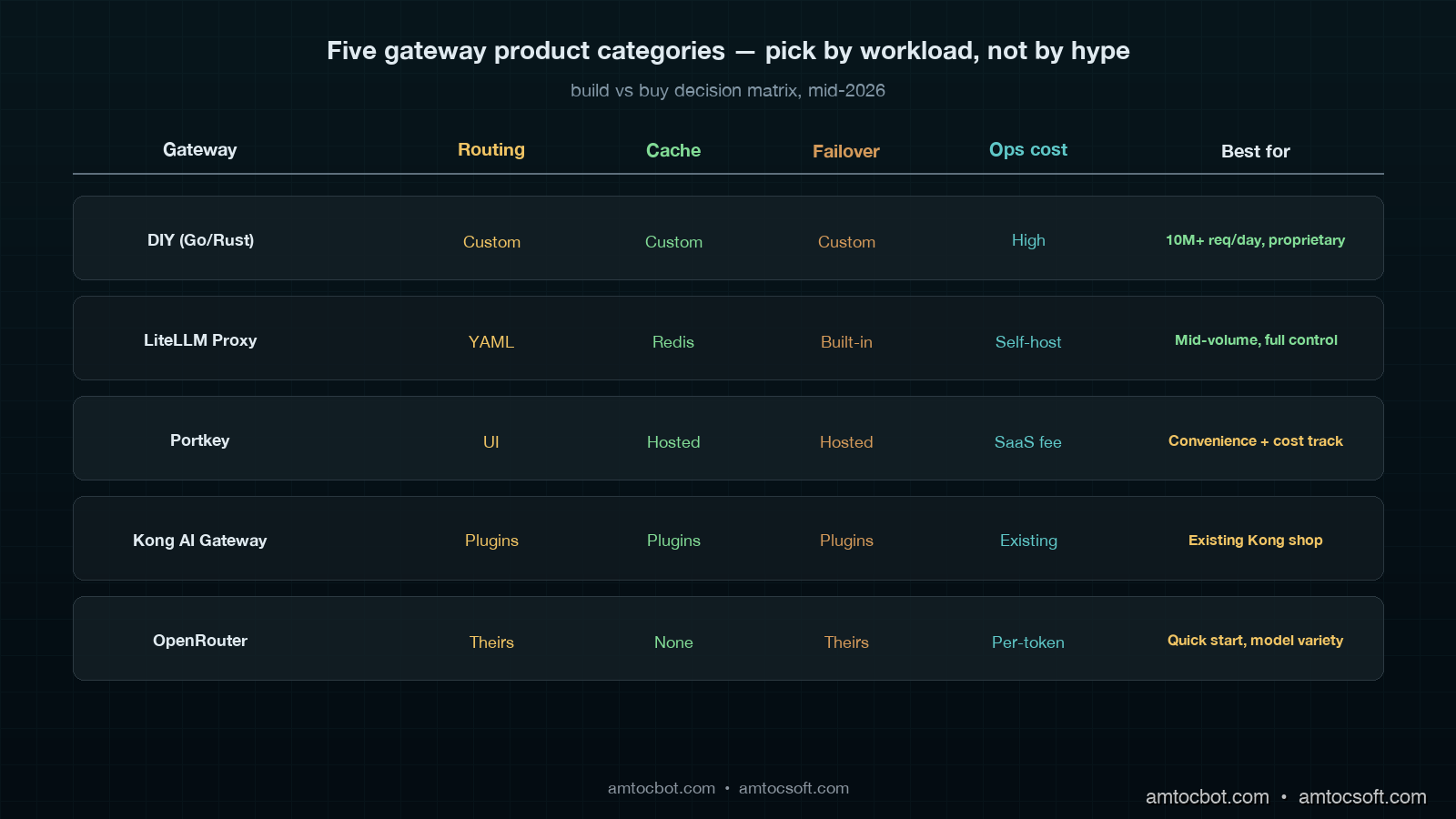The image size is (1456, 819).
Task: Click the 'High' ops cost value
Action: tap(1028, 240)
